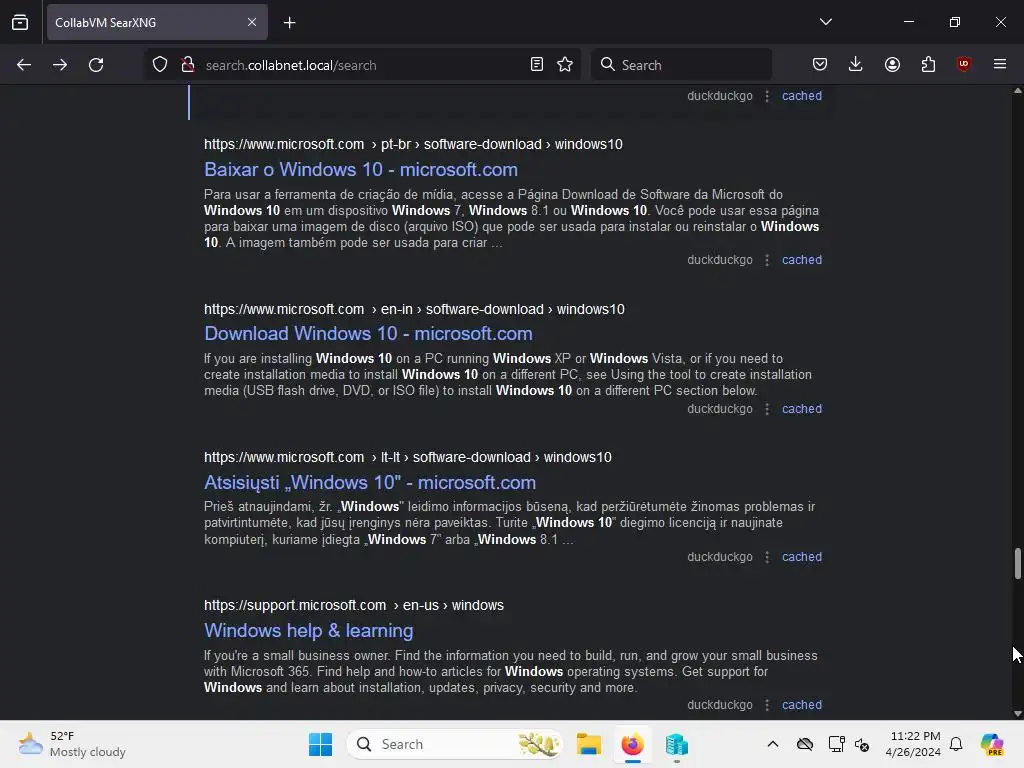The height and width of the screenshot is (768, 1024).
Task: Open the Firefox tab overview icon
Action: (x=20, y=22)
